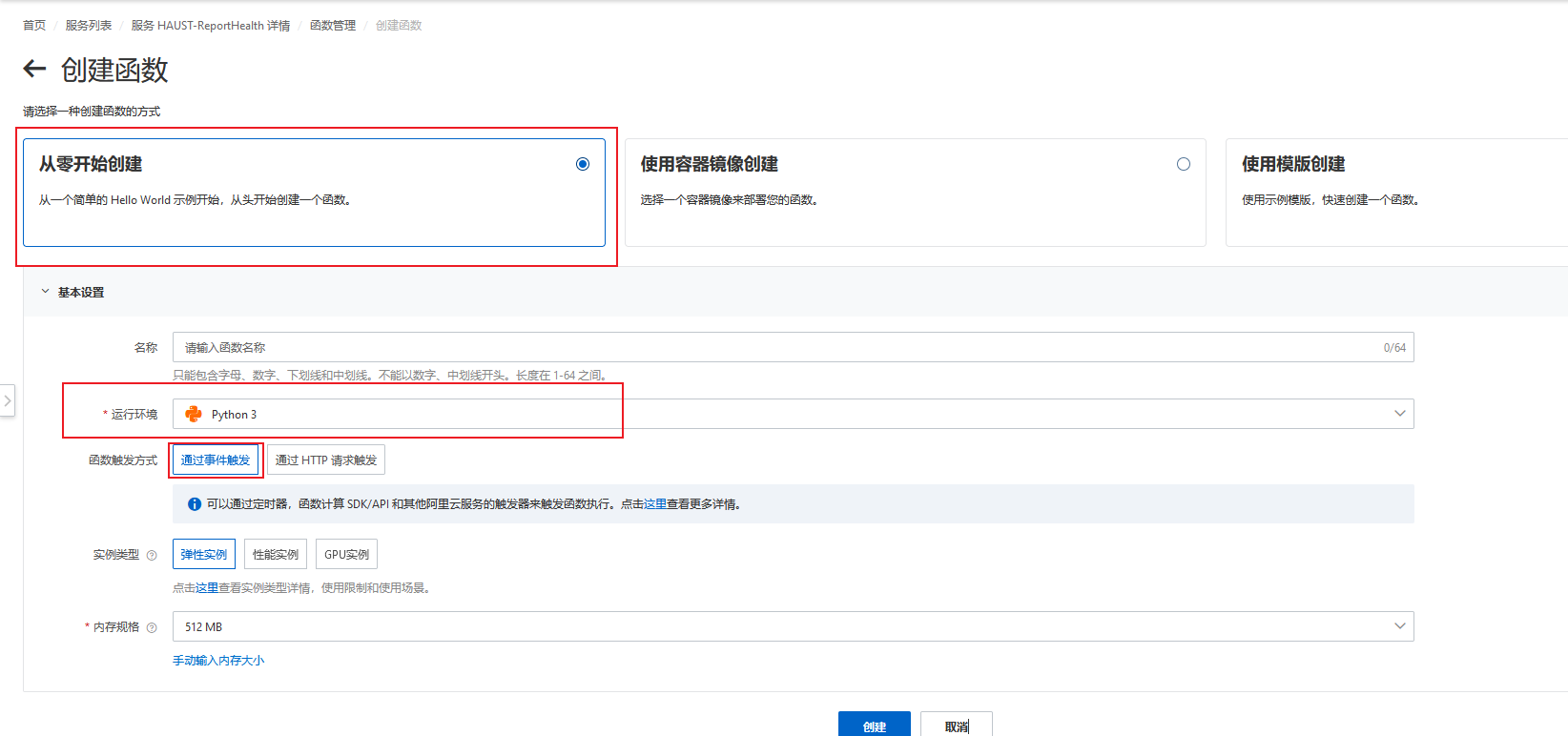Choose 性能实例 instance type
This screenshot has height=736, width=1568.
coord(276,554)
